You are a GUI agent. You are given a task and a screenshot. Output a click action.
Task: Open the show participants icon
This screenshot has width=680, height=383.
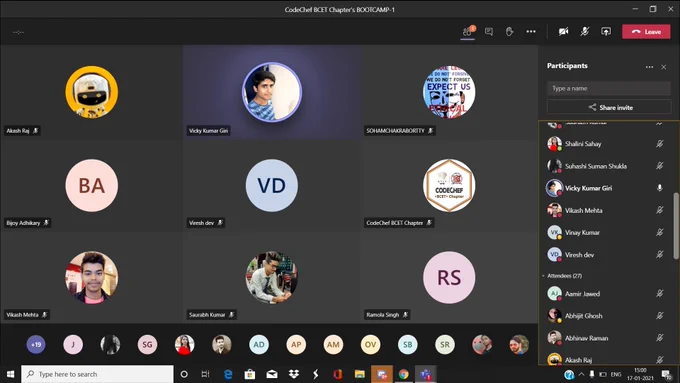pyautogui.click(x=468, y=31)
